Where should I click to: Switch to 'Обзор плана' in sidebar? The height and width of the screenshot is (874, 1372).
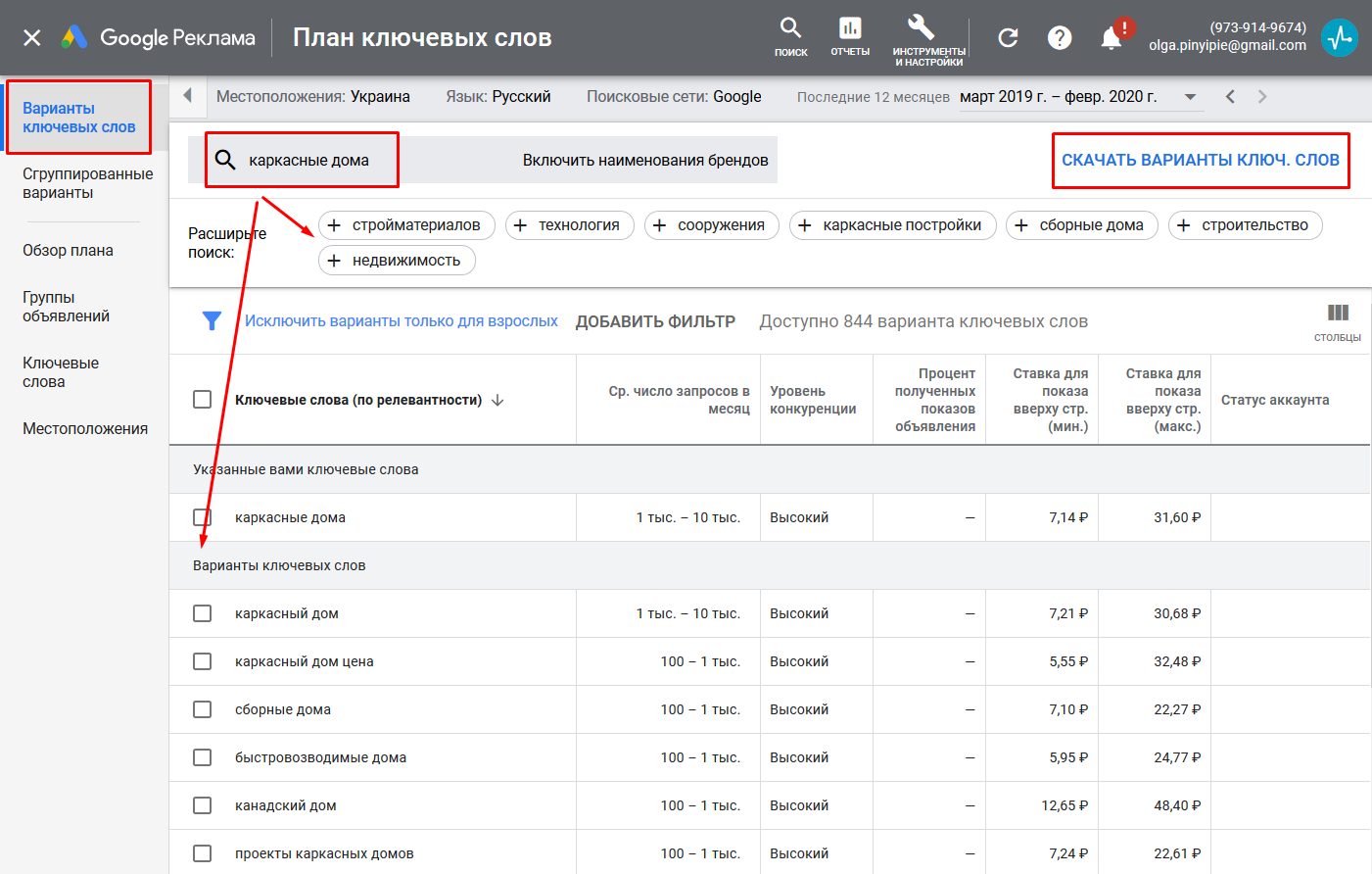(68, 251)
